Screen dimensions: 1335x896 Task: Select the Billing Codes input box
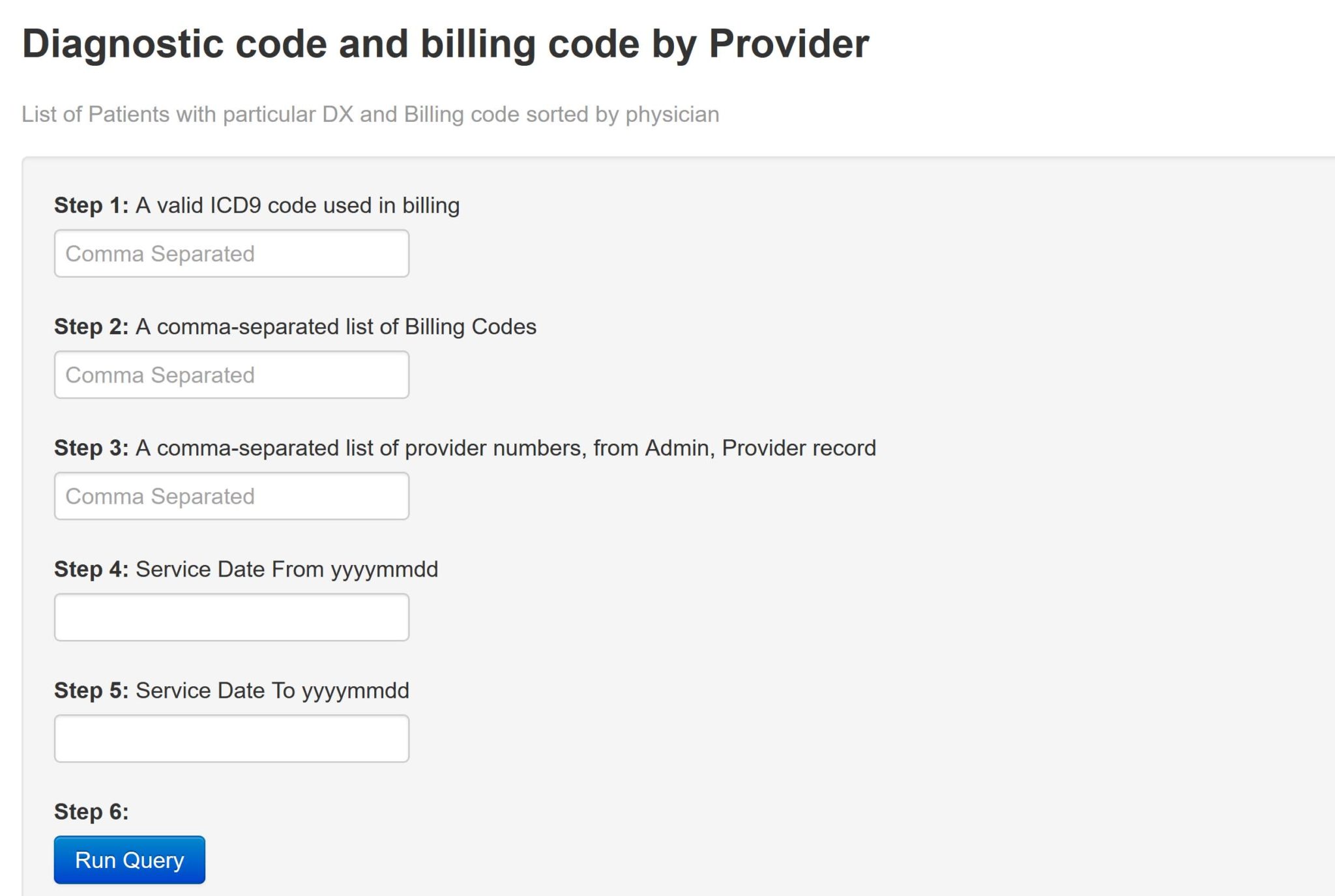232,374
